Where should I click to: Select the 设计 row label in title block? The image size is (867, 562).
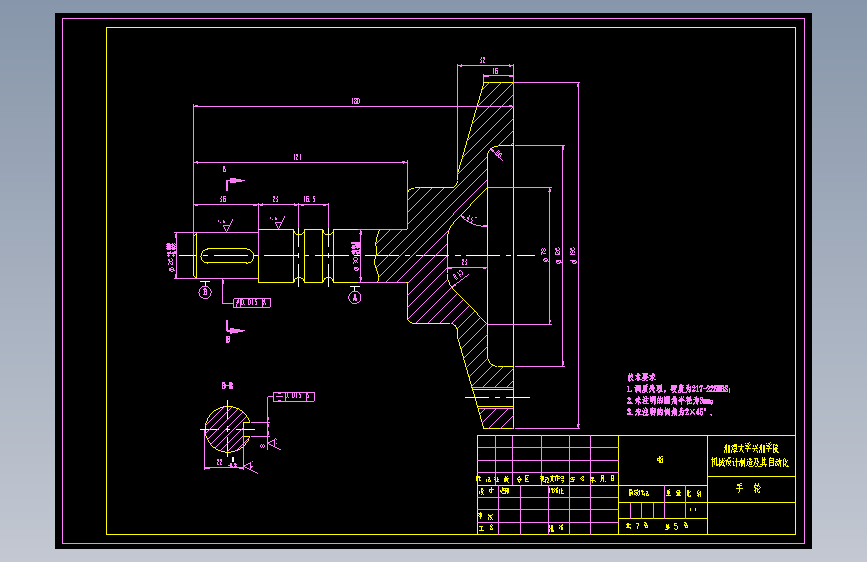[x=487, y=491]
